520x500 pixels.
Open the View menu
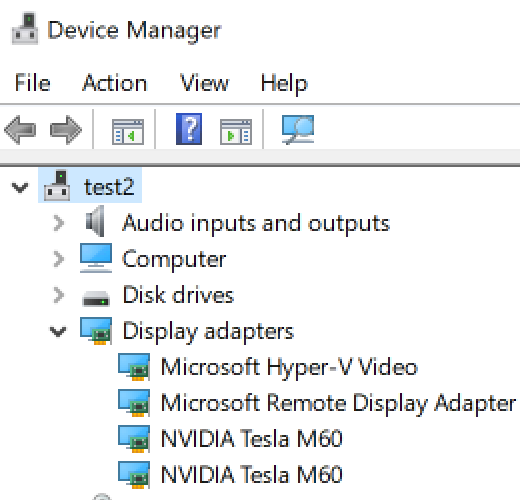coord(205,83)
